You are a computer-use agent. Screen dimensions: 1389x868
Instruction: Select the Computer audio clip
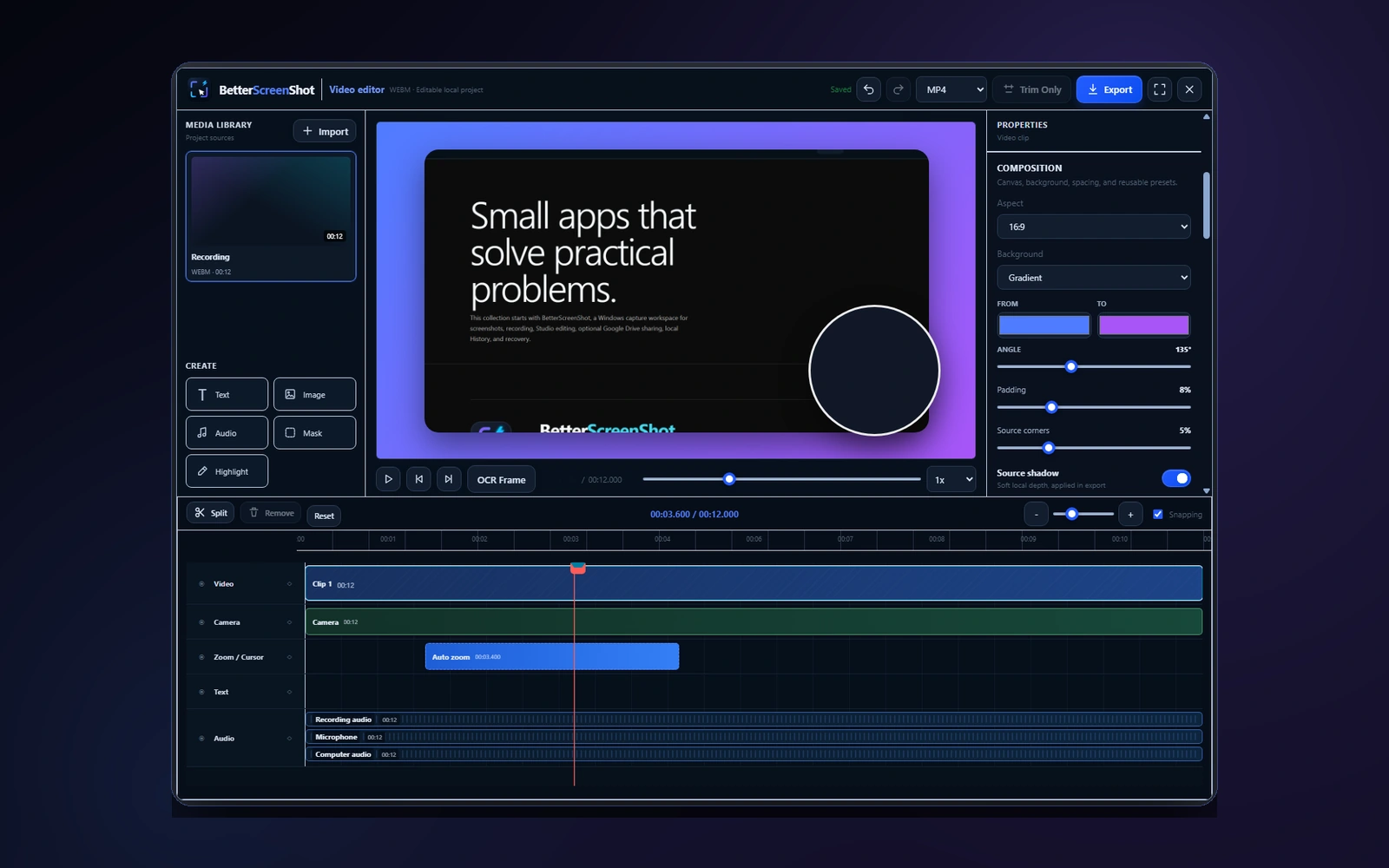[754, 753]
